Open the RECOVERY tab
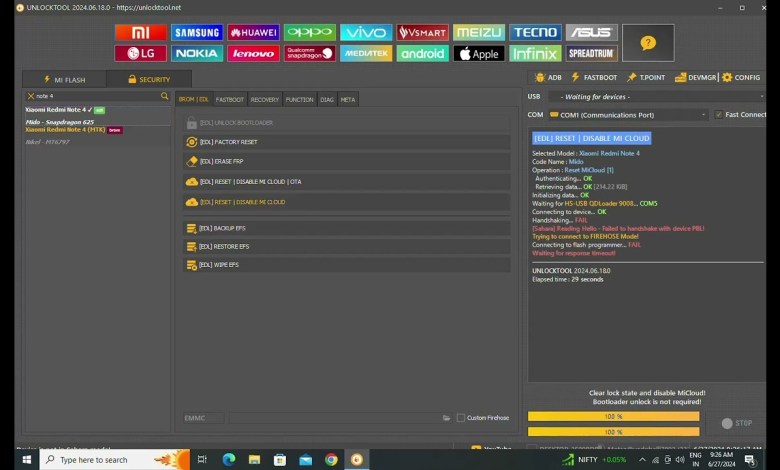The width and height of the screenshot is (780, 470). 265,99
